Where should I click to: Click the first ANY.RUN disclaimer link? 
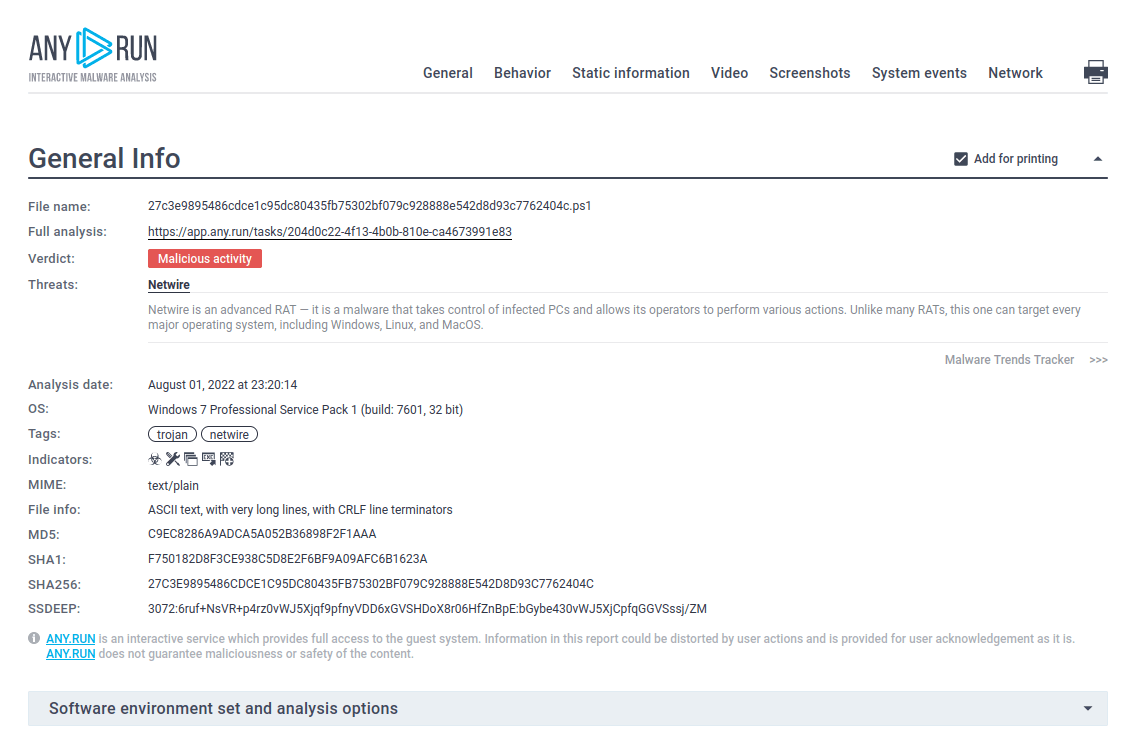pyautogui.click(x=70, y=639)
